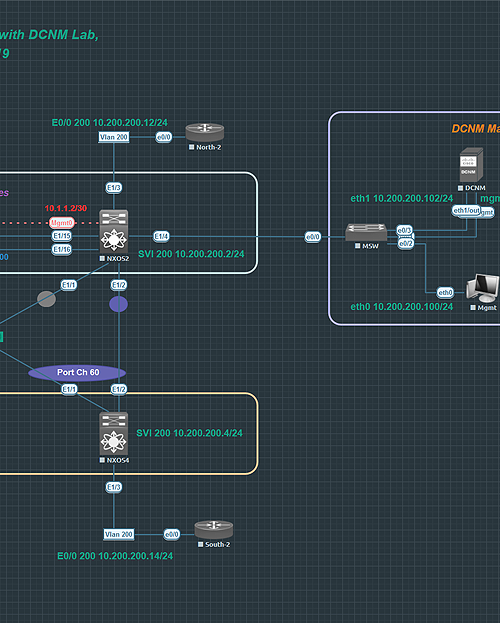Click text SVI 200 10.200.200.4/24
The image size is (500, 623).
pyautogui.click(x=190, y=433)
